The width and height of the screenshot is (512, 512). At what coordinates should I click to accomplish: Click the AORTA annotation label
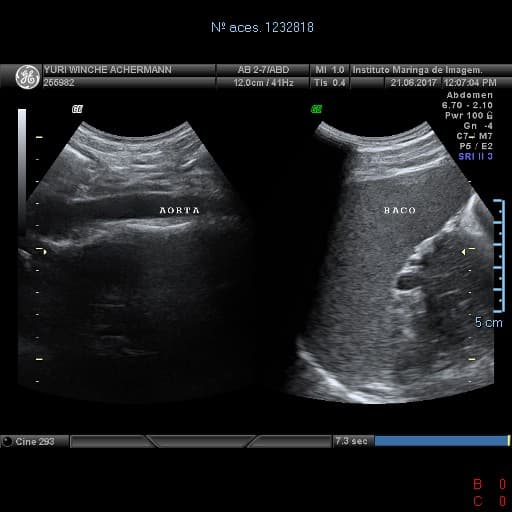coord(179,211)
